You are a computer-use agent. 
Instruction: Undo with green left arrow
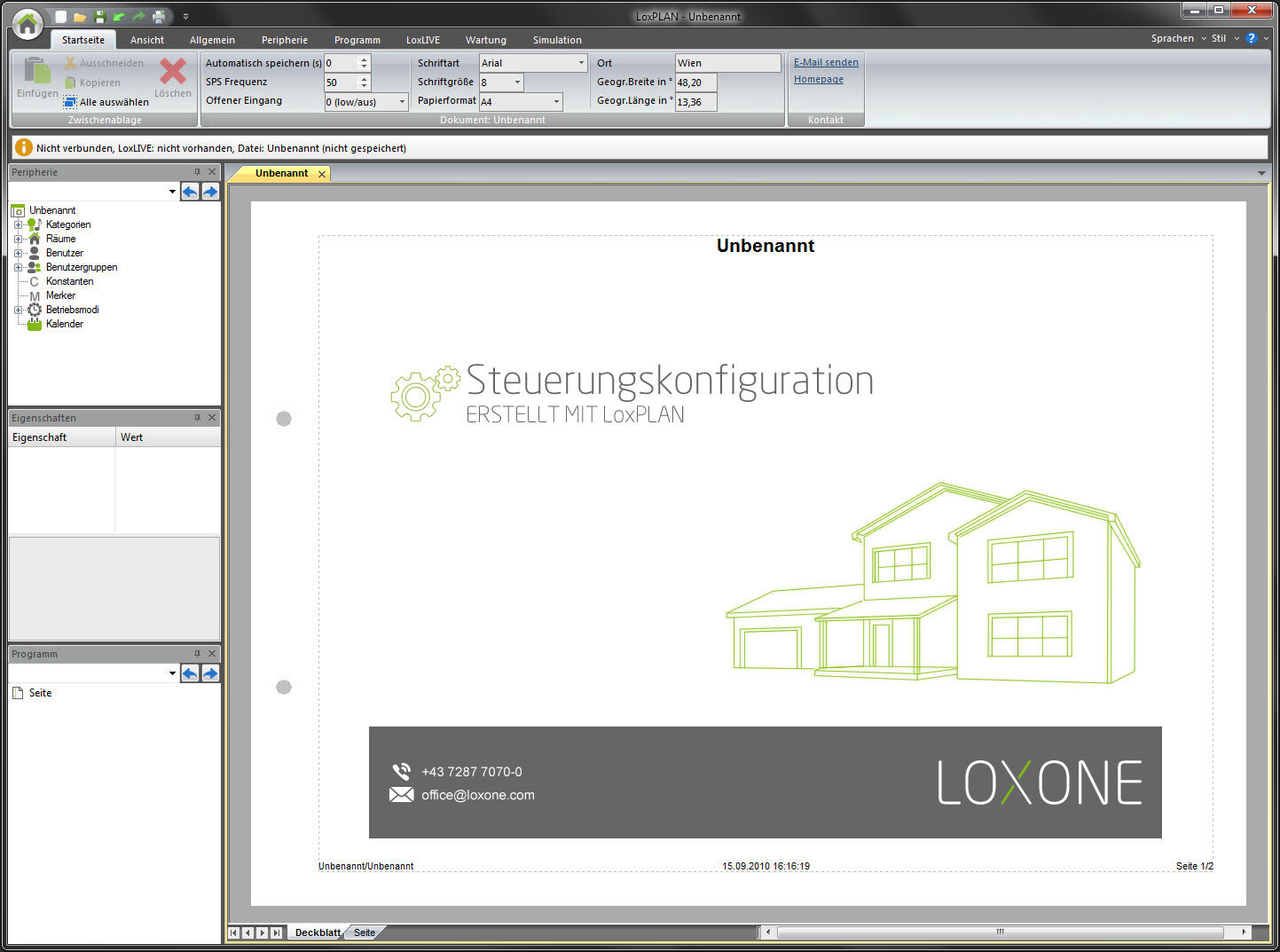coord(119,17)
